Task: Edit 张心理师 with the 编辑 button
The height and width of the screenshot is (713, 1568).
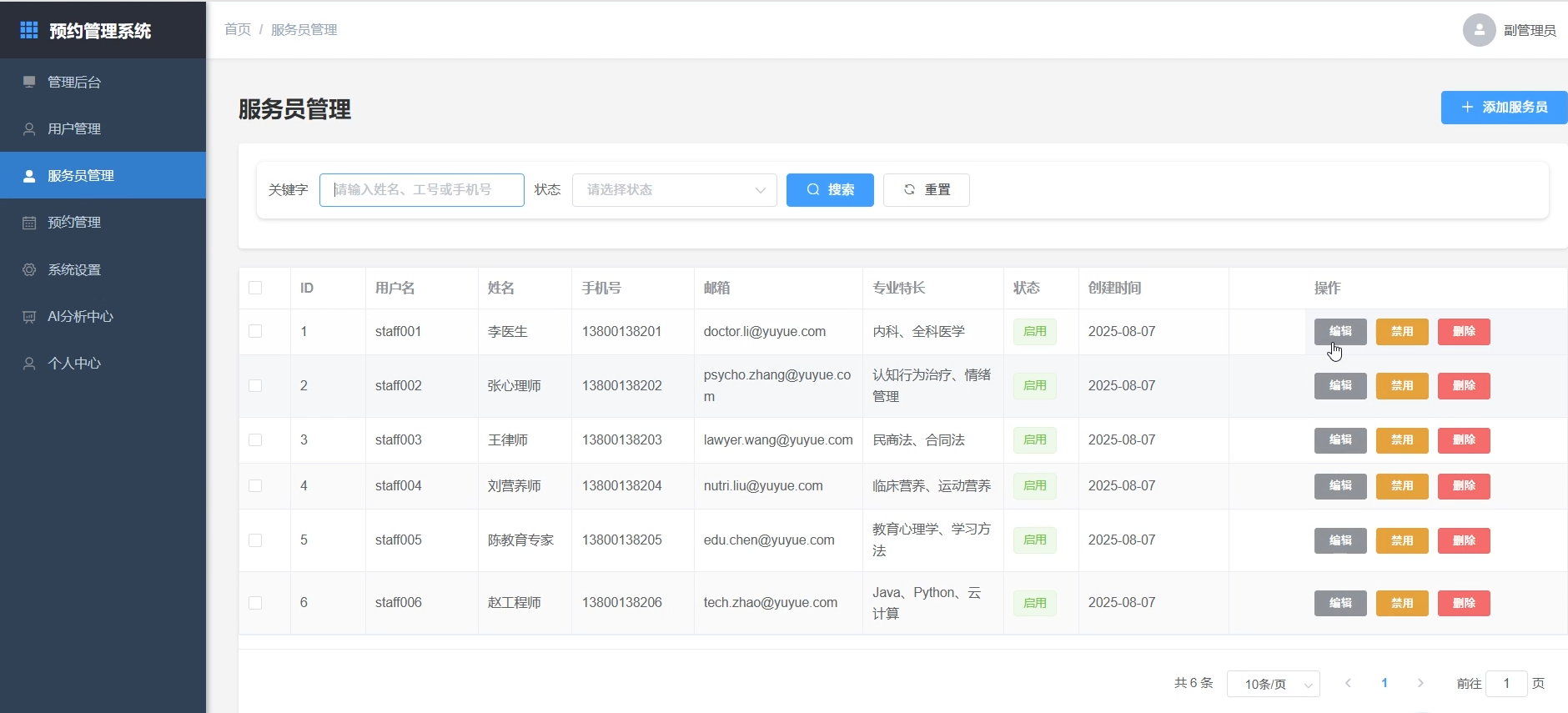Action: (1340, 385)
